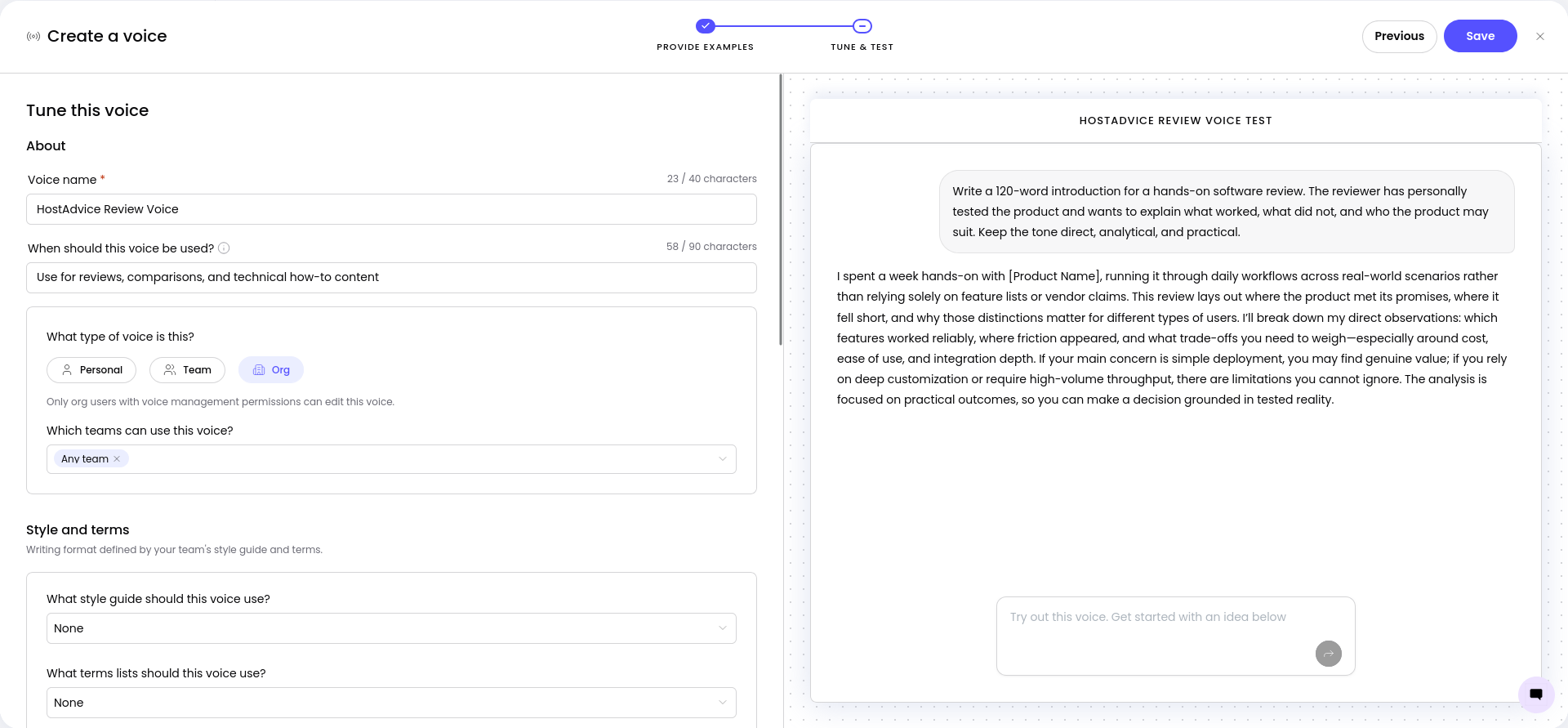
Task: Go to Provide Examples step label
Action: click(706, 47)
